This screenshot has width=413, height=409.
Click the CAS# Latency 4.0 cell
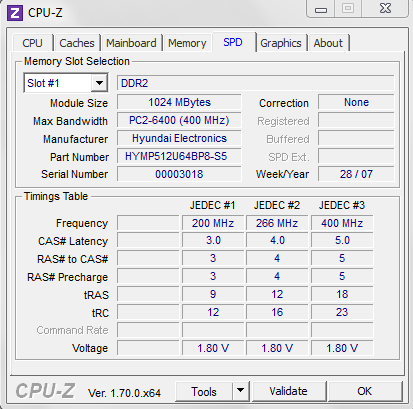tap(277, 241)
